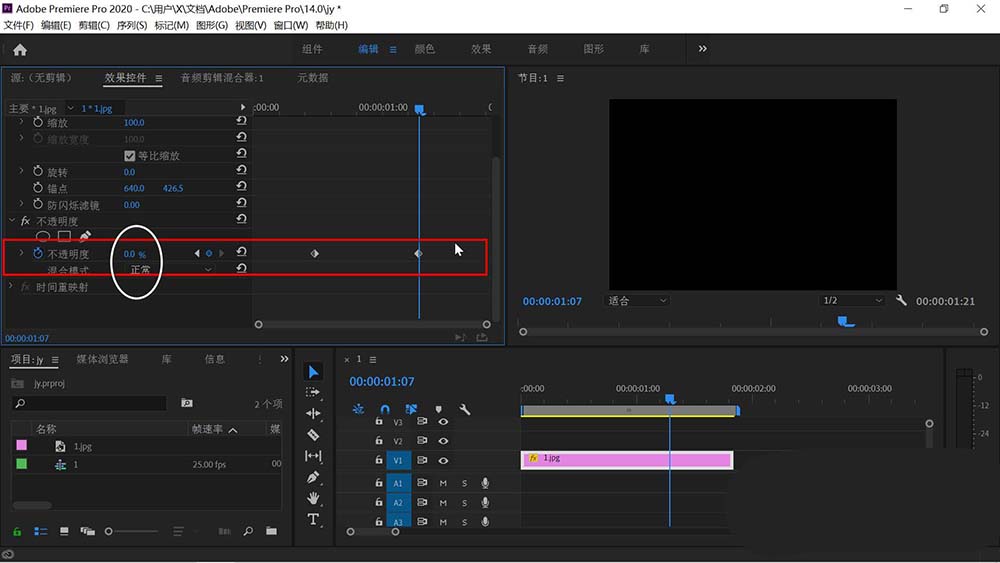The height and width of the screenshot is (563, 1000).
Task: Reset the rotation (旋转) parameter
Action: 241,172
